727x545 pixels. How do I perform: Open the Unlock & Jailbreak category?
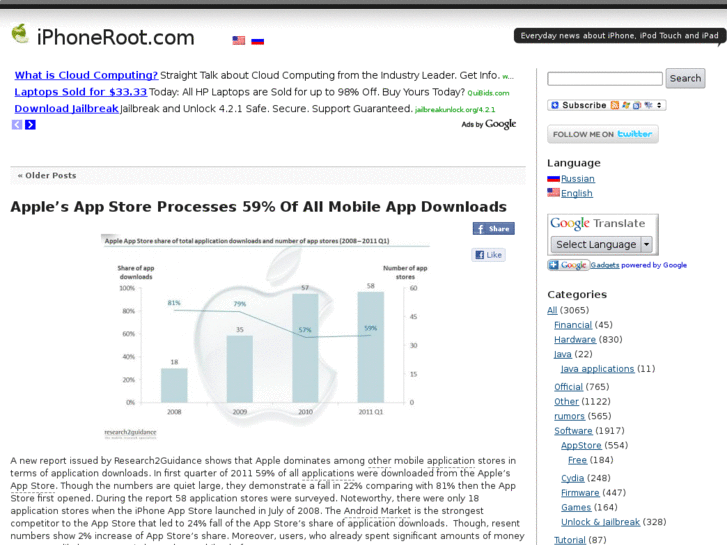[x=600, y=522]
